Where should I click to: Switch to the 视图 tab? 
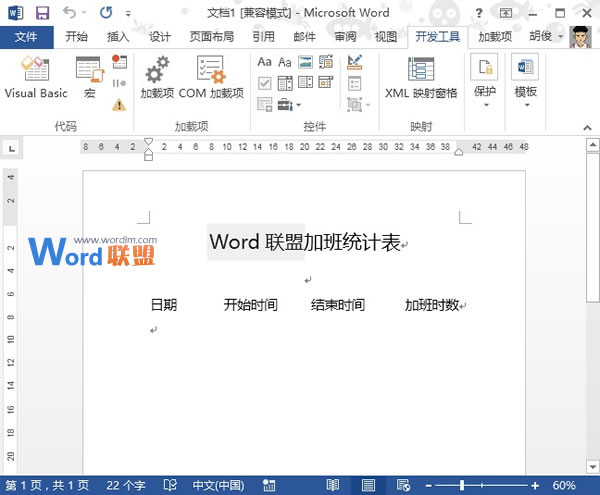click(386, 37)
